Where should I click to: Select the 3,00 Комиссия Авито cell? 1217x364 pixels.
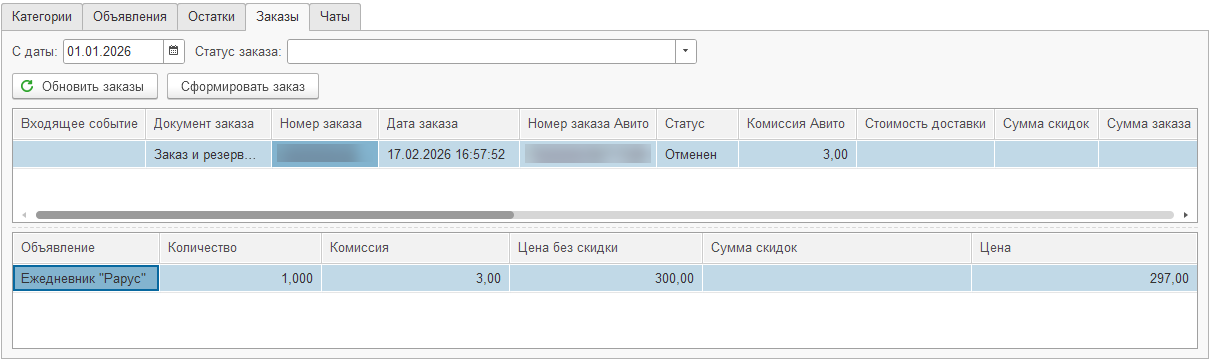797,154
